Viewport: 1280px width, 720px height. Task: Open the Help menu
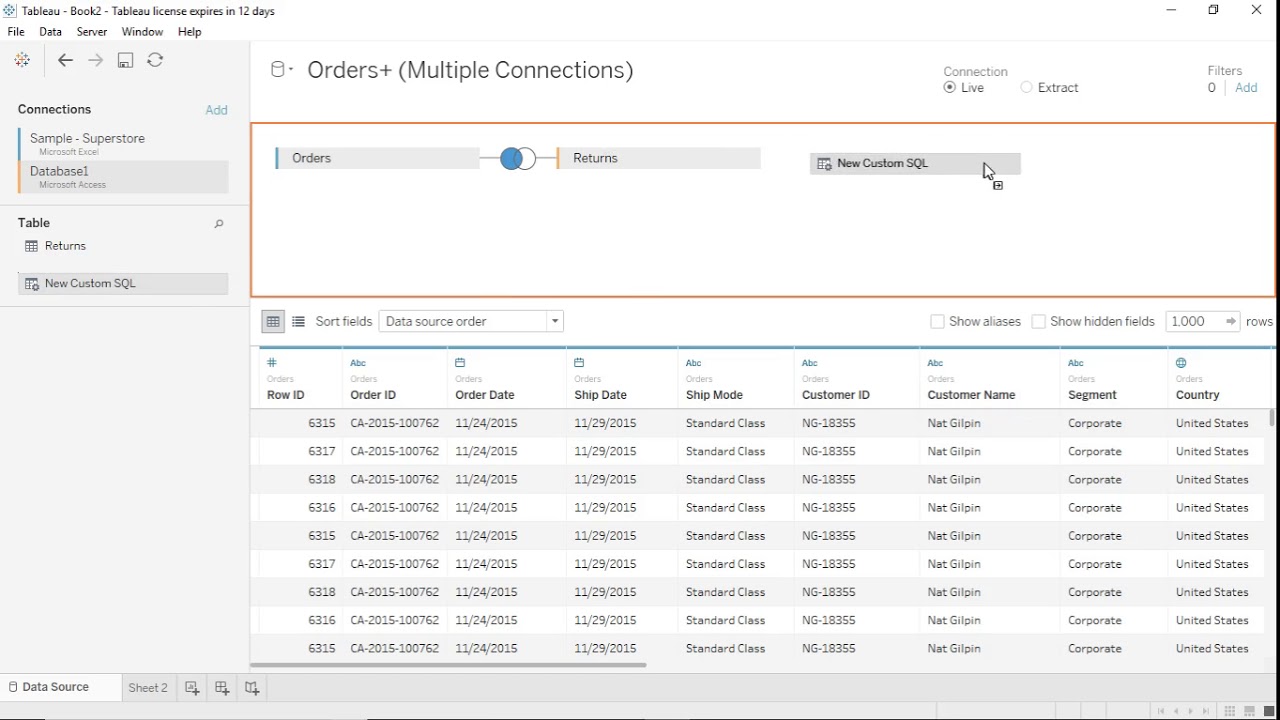pos(190,32)
